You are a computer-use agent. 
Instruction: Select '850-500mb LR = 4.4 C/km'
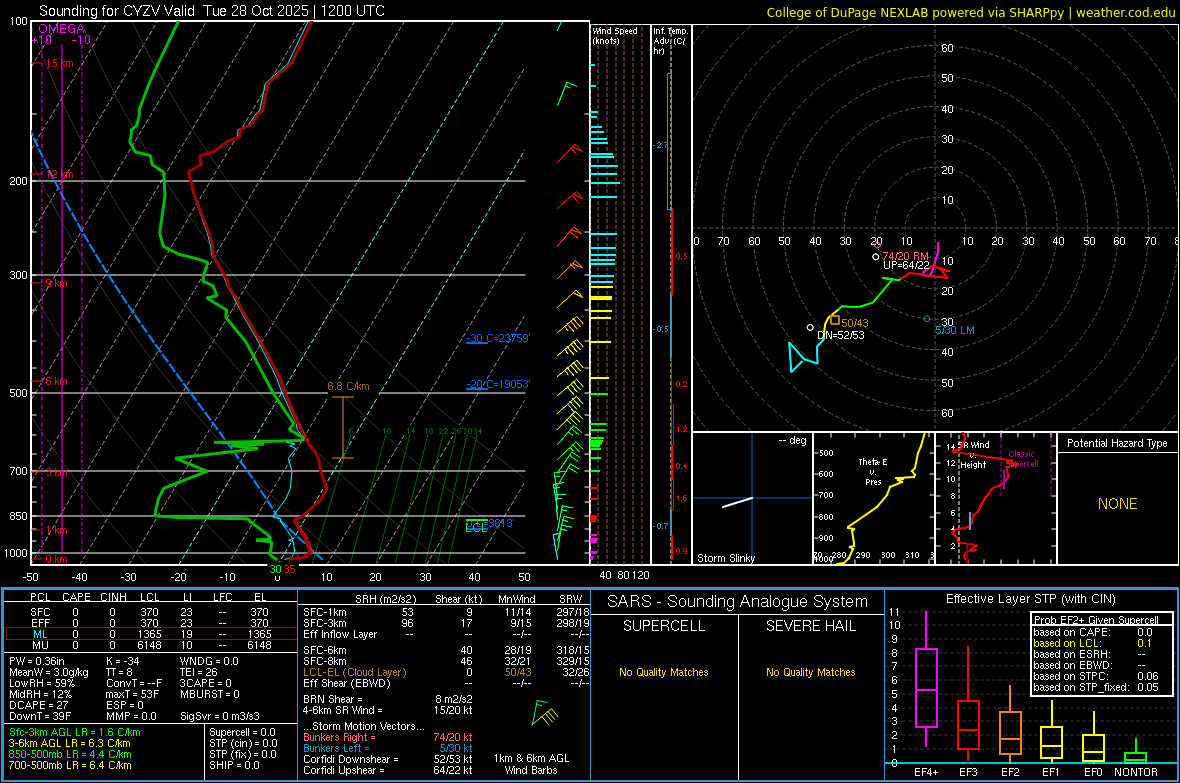point(70,754)
